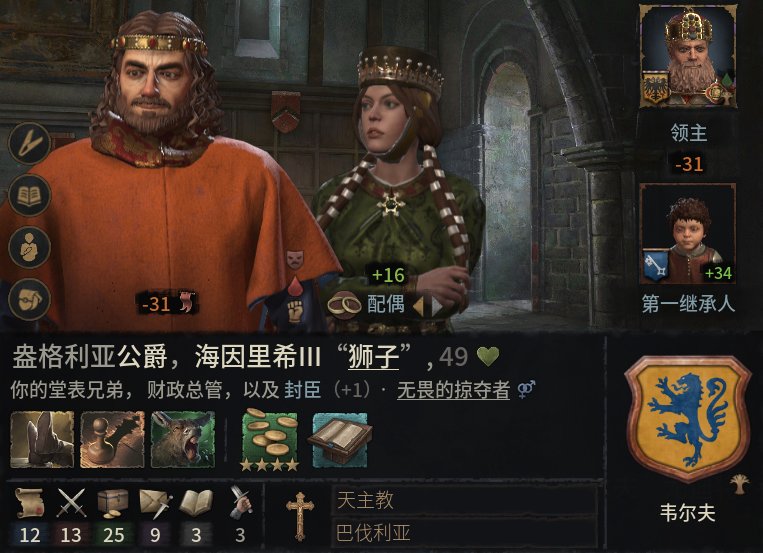The image size is (763, 553).
Task: Click the praying figure sidebar icon
Action: pos(29,247)
